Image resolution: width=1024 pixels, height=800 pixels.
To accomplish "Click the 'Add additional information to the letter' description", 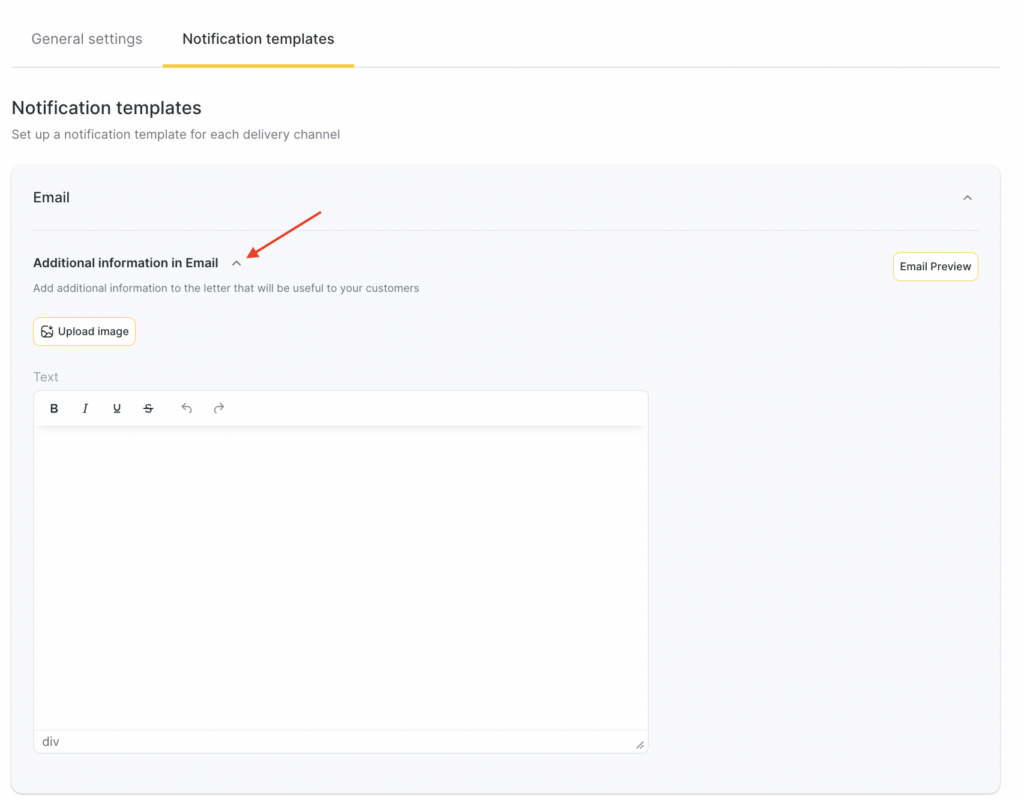I will pos(226,288).
